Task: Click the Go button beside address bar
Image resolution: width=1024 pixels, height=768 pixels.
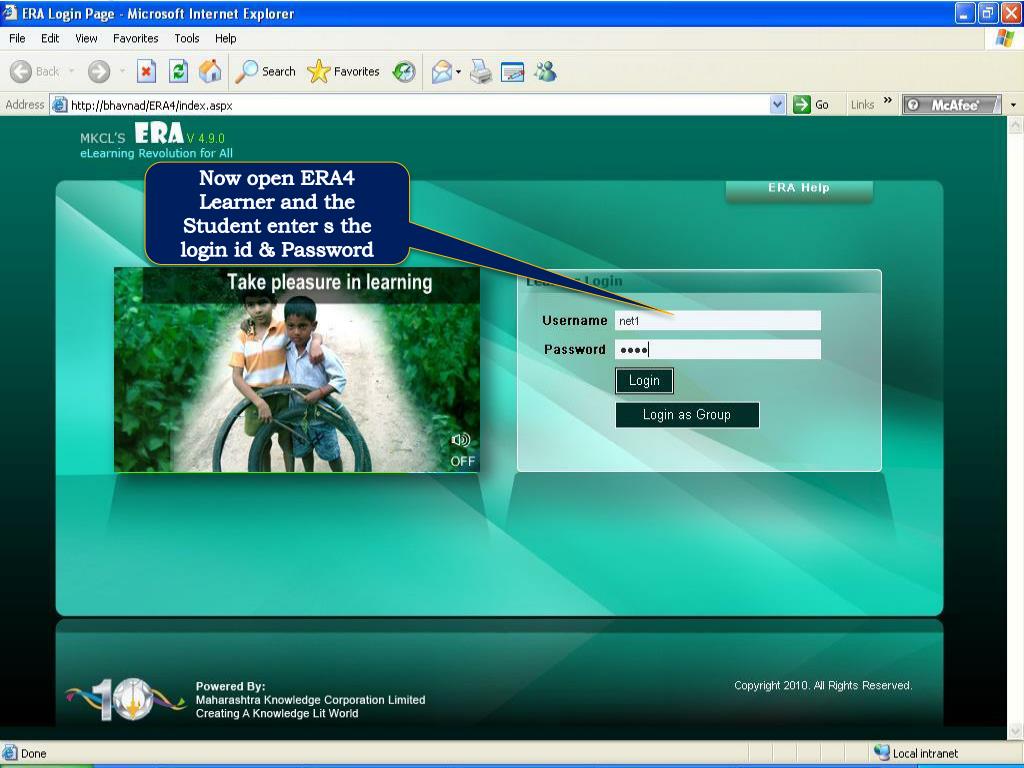Action: [811, 104]
